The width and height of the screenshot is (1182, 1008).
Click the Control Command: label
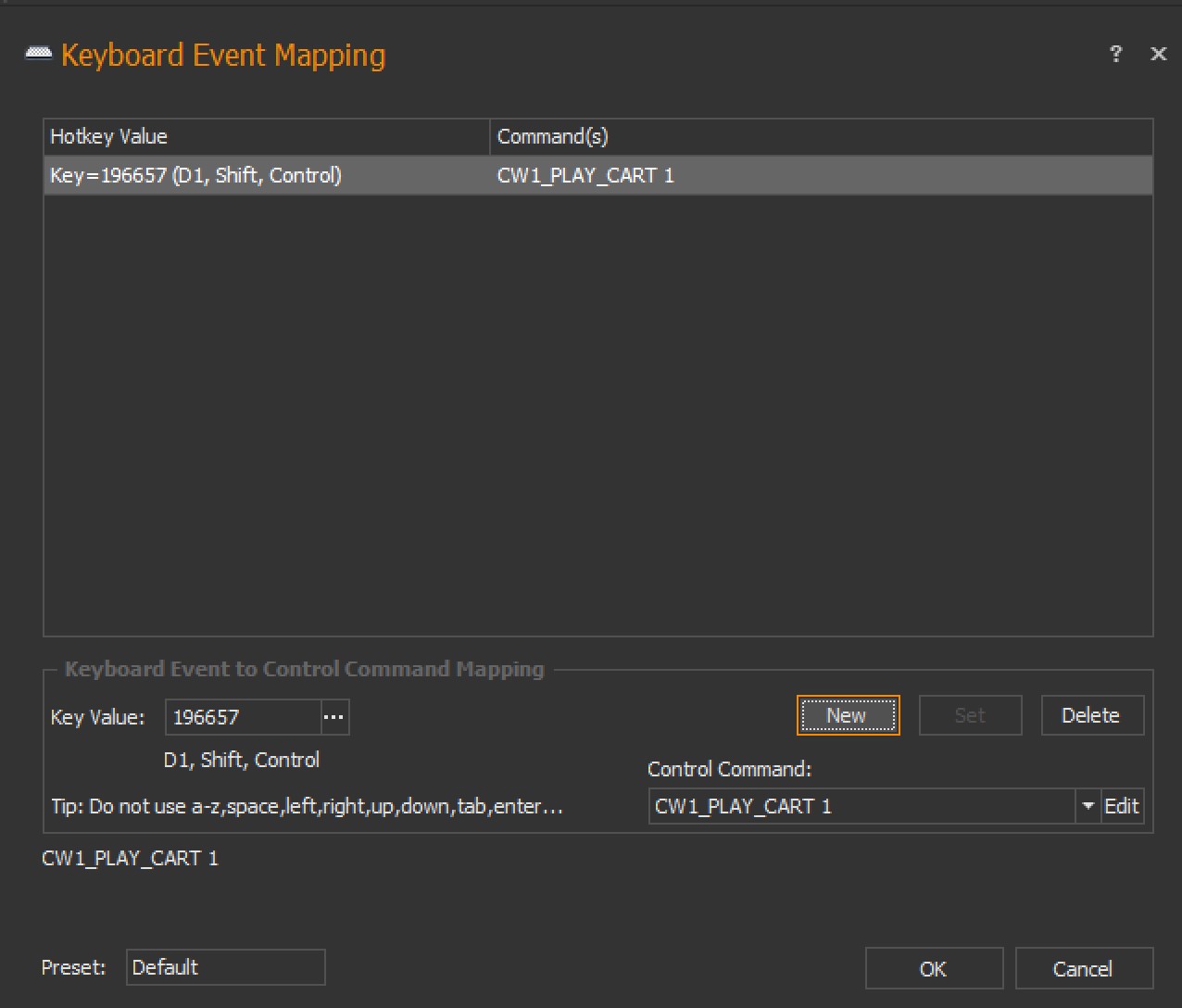click(x=730, y=769)
